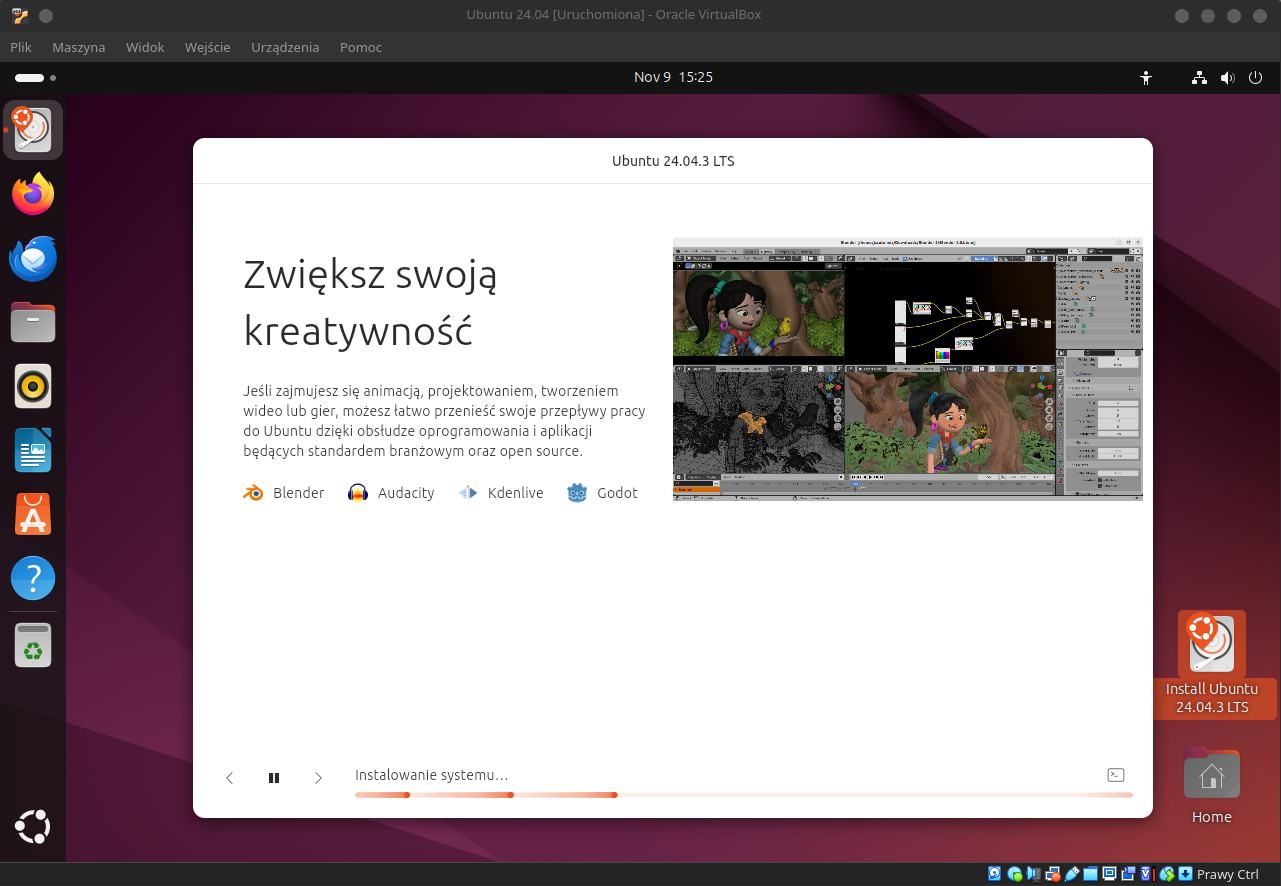This screenshot has height=886, width=1281.
Task: Click the Kdenlive icon in the slide
Action: [x=468, y=492]
